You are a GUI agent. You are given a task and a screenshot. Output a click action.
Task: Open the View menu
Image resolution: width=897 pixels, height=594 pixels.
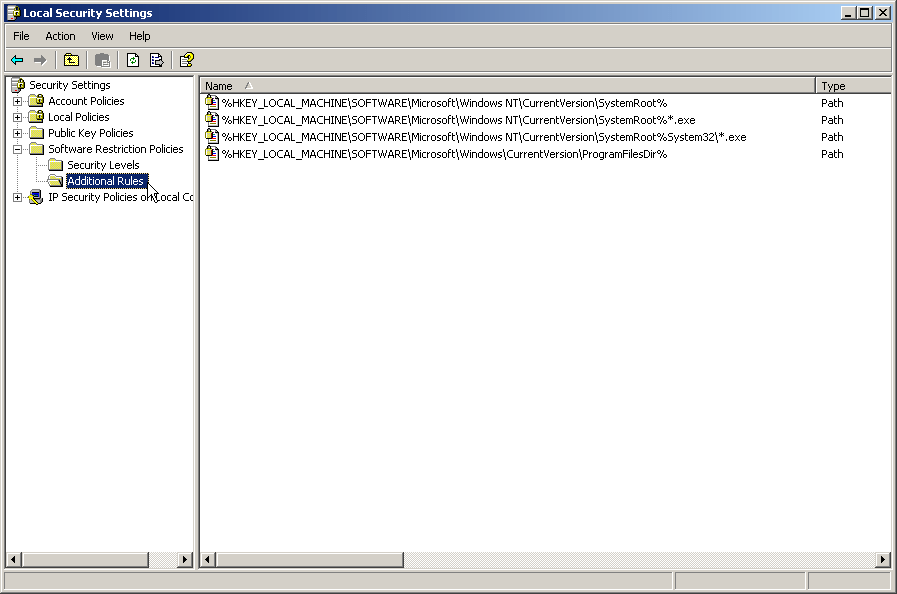click(x=102, y=36)
